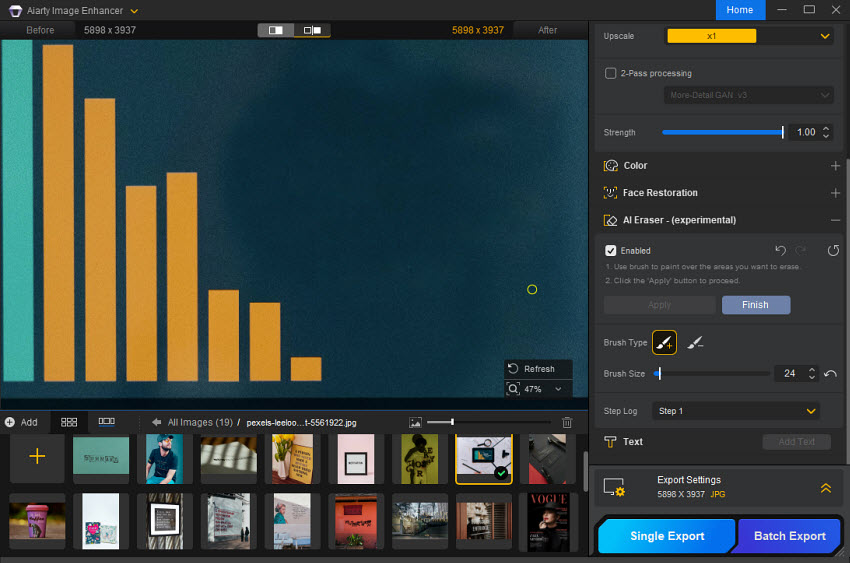This screenshot has width=850, height=563.
Task: Open the Step Log dropdown
Action: pos(735,411)
